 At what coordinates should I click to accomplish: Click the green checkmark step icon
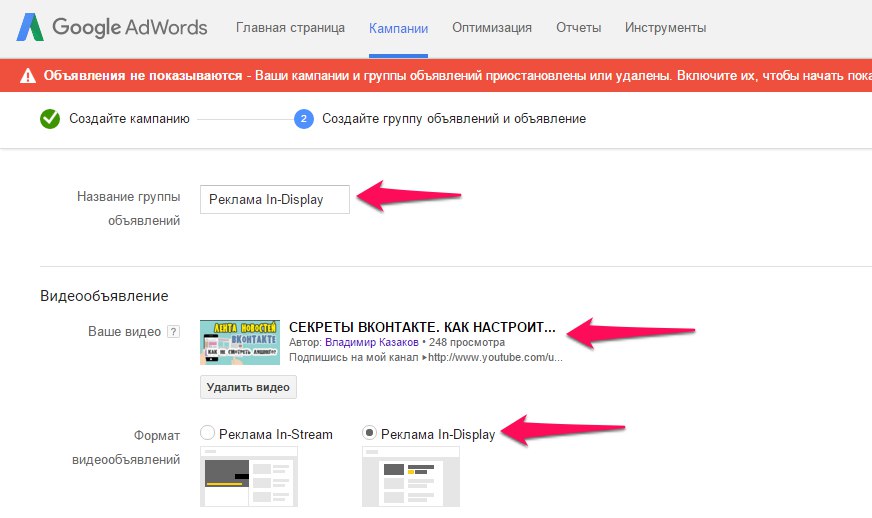point(50,119)
